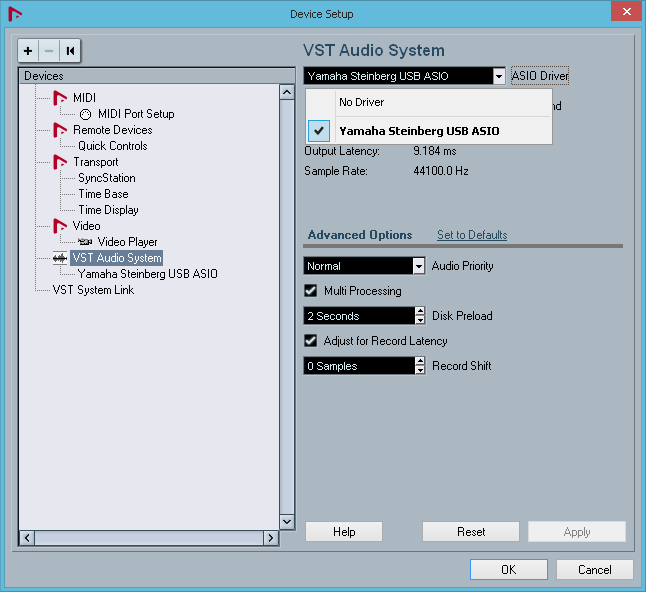
Task: Click the Devices column header
Action: click(157, 76)
